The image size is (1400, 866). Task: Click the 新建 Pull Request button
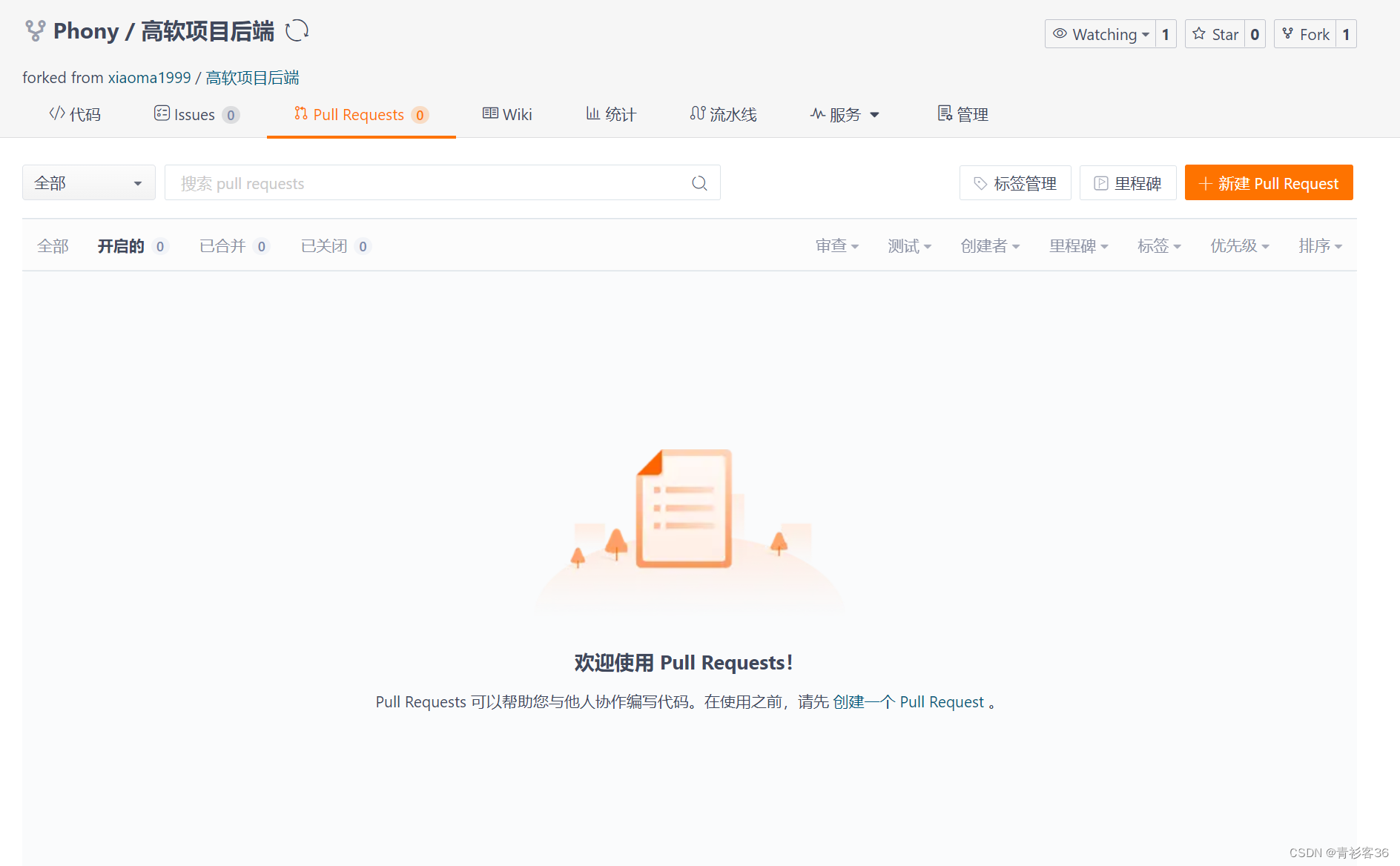(1269, 182)
